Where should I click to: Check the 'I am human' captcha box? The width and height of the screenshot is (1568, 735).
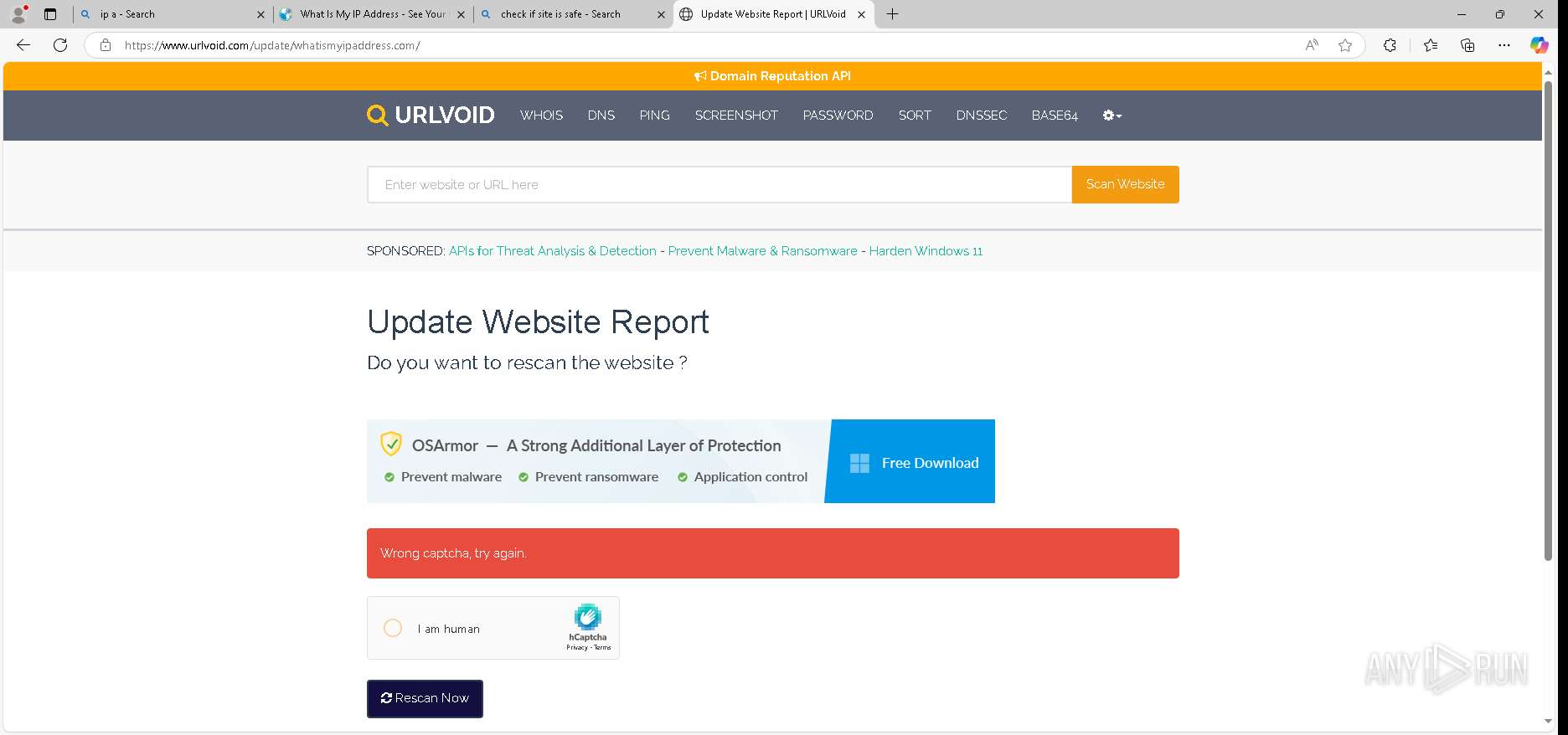click(393, 628)
